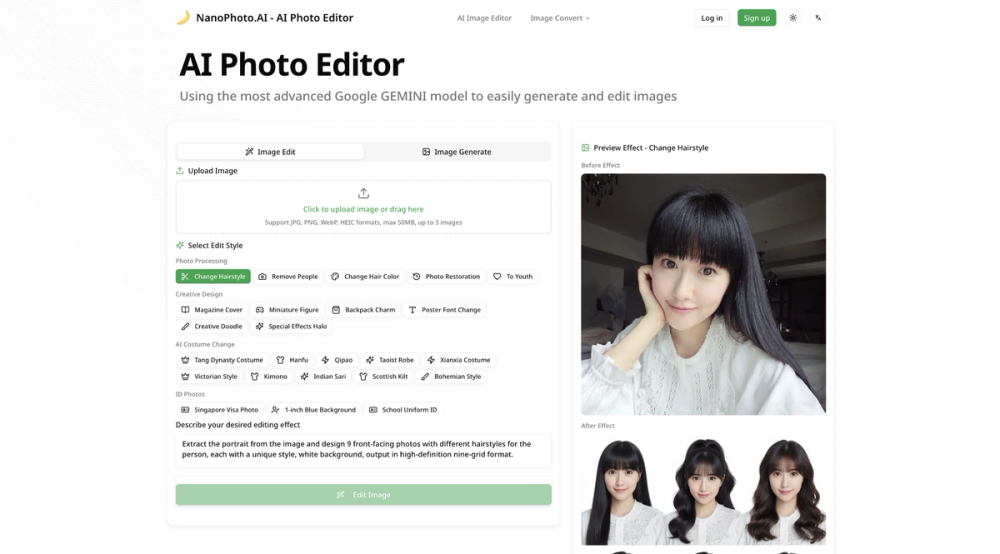1000x554 pixels.
Task: Click 'Click to upload image or drag here'
Action: pyautogui.click(x=364, y=209)
